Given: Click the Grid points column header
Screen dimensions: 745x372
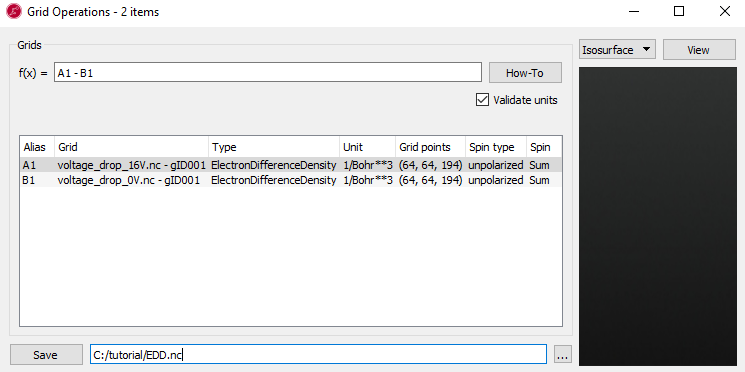Looking at the screenshot, I should point(431,147).
